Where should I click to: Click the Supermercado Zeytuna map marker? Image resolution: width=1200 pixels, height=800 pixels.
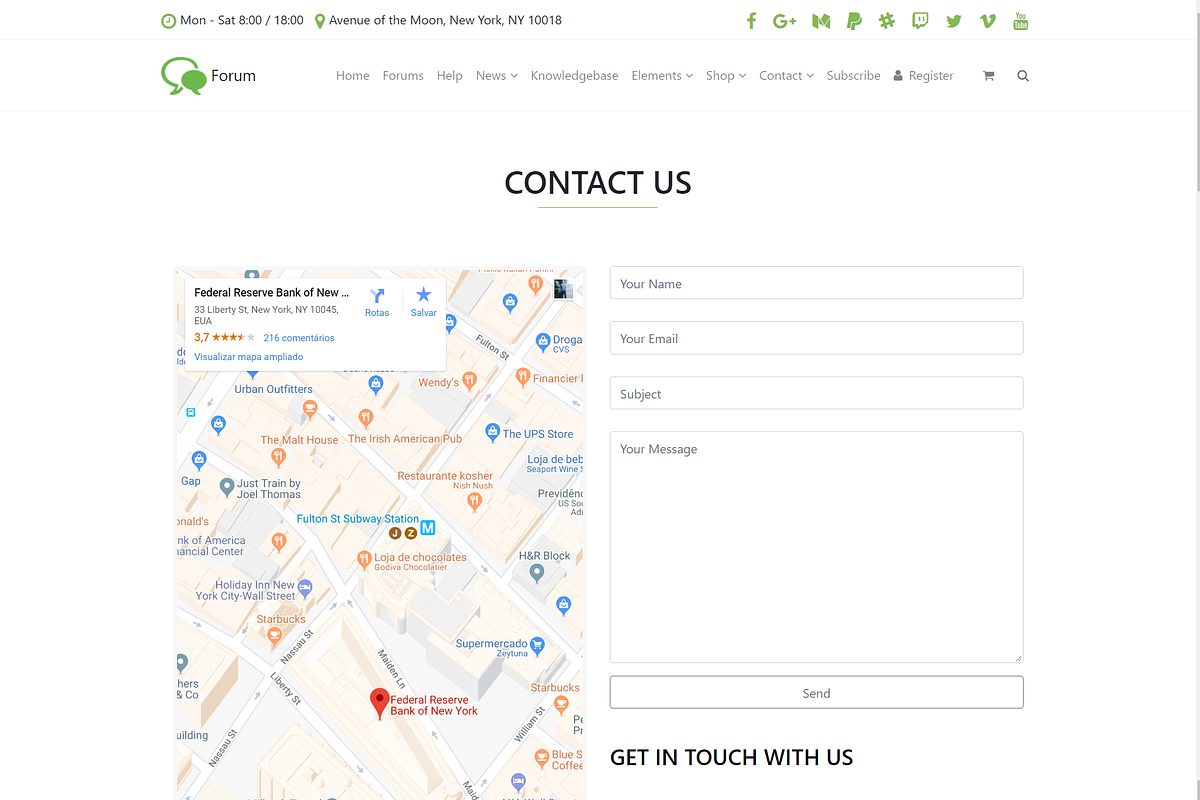coord(537,645)
